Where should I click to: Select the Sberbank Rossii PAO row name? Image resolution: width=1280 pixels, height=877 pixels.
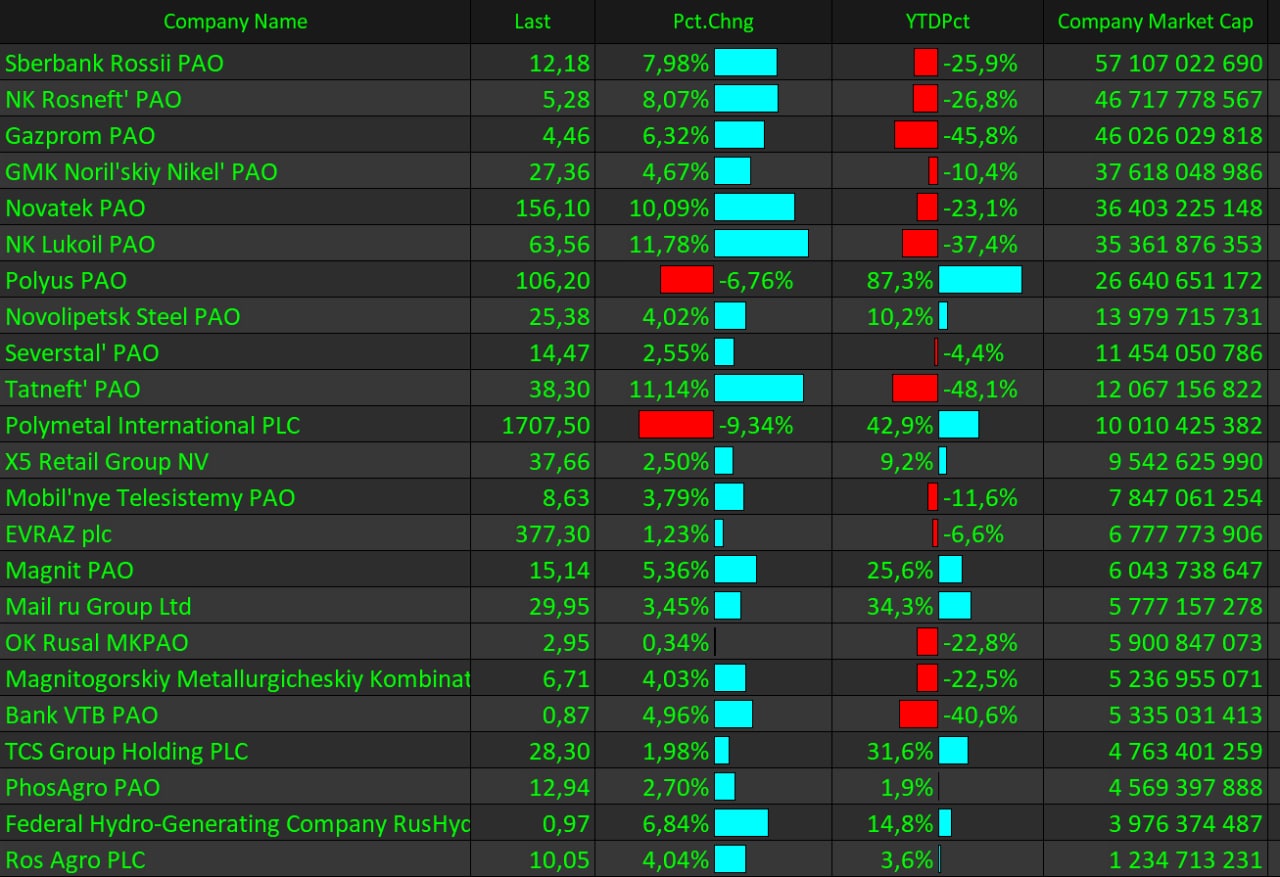tap(115, 63)
